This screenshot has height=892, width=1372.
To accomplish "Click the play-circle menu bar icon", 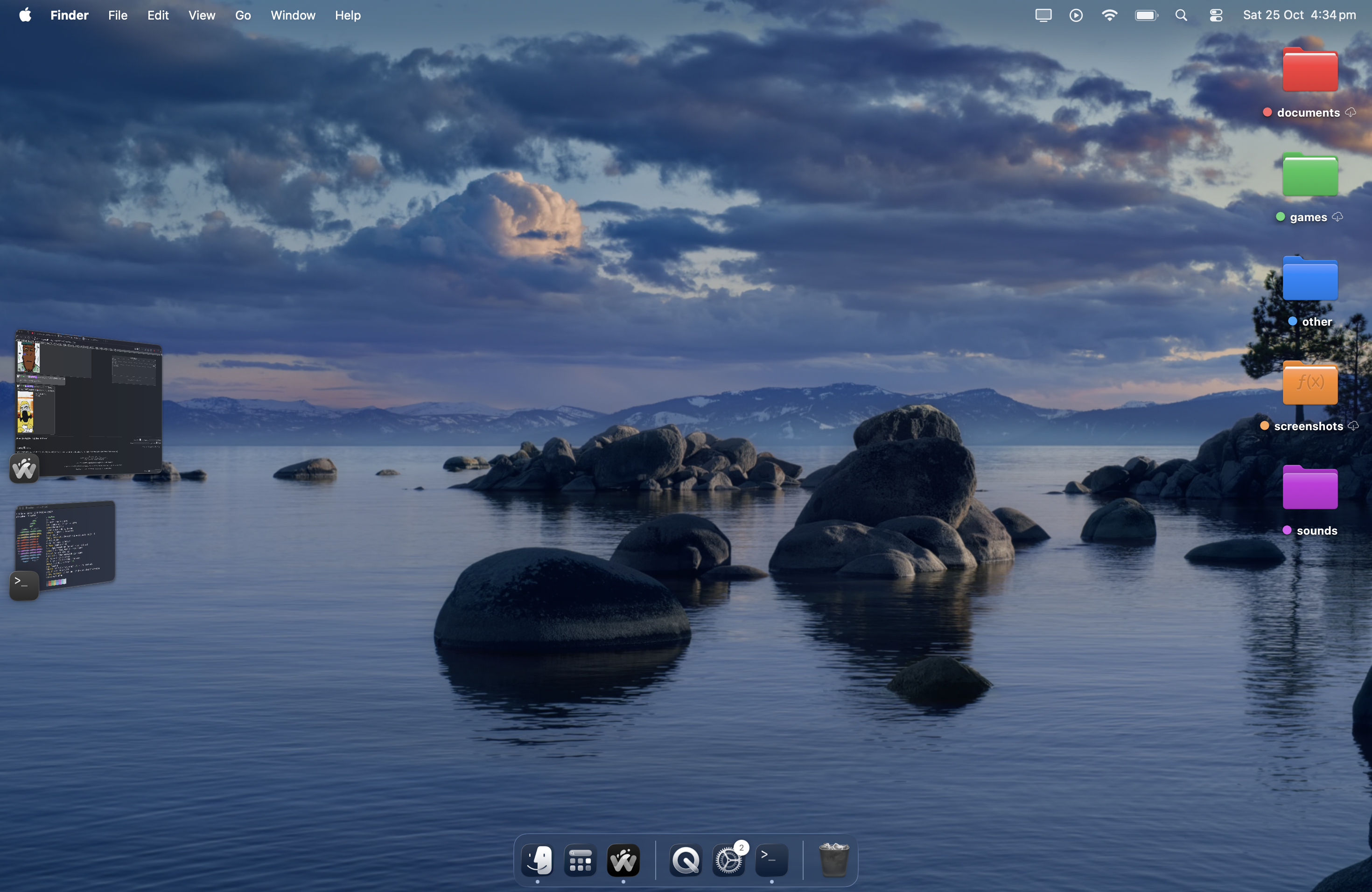I will tap(1076, 15).
